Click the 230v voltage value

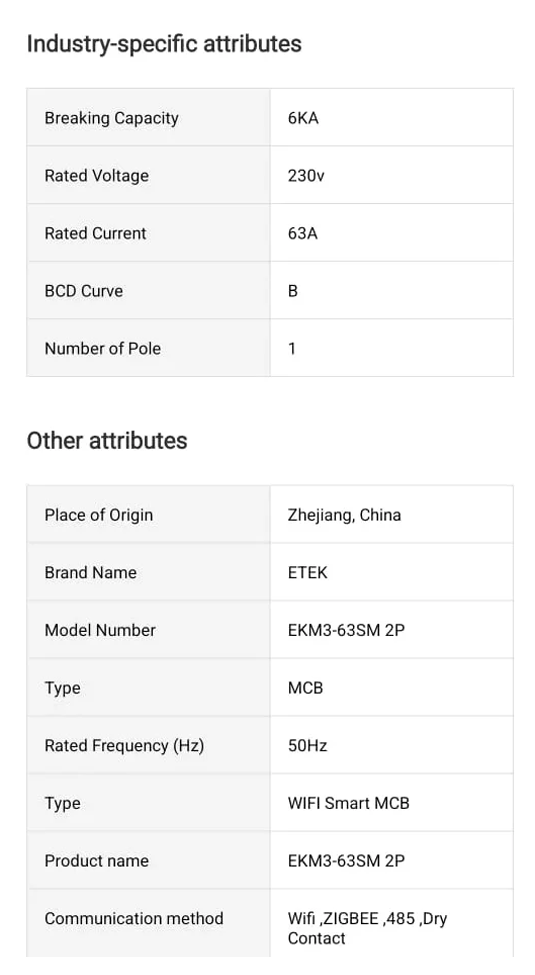(x=305, y=175)
